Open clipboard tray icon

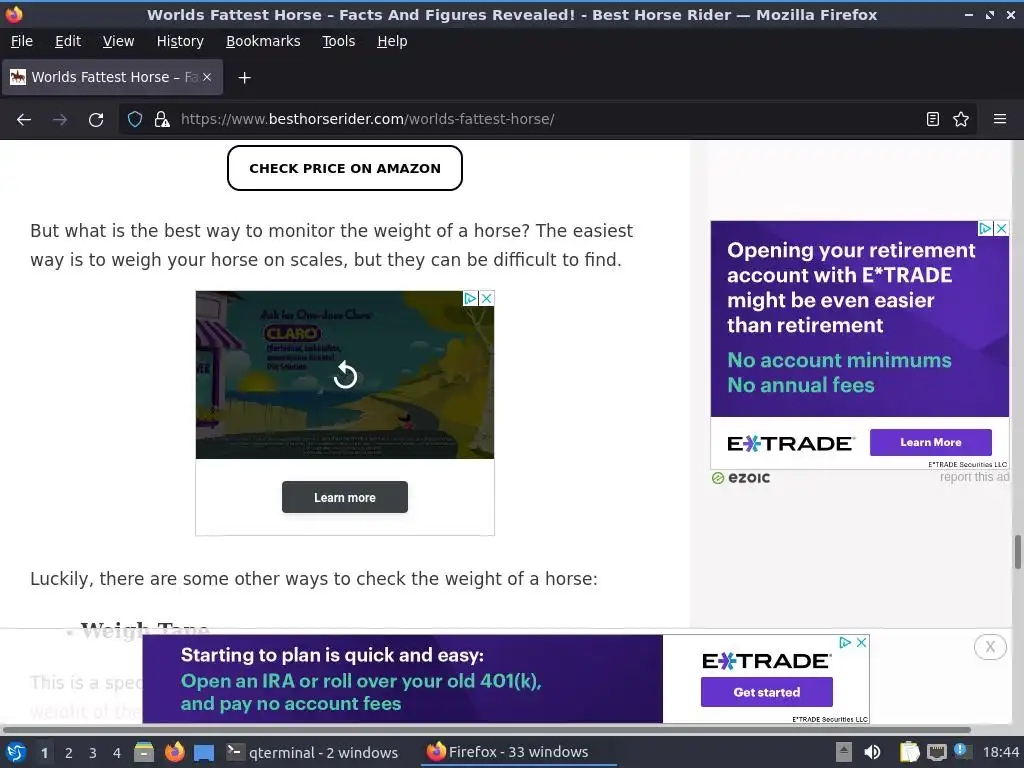click(909, 752)
